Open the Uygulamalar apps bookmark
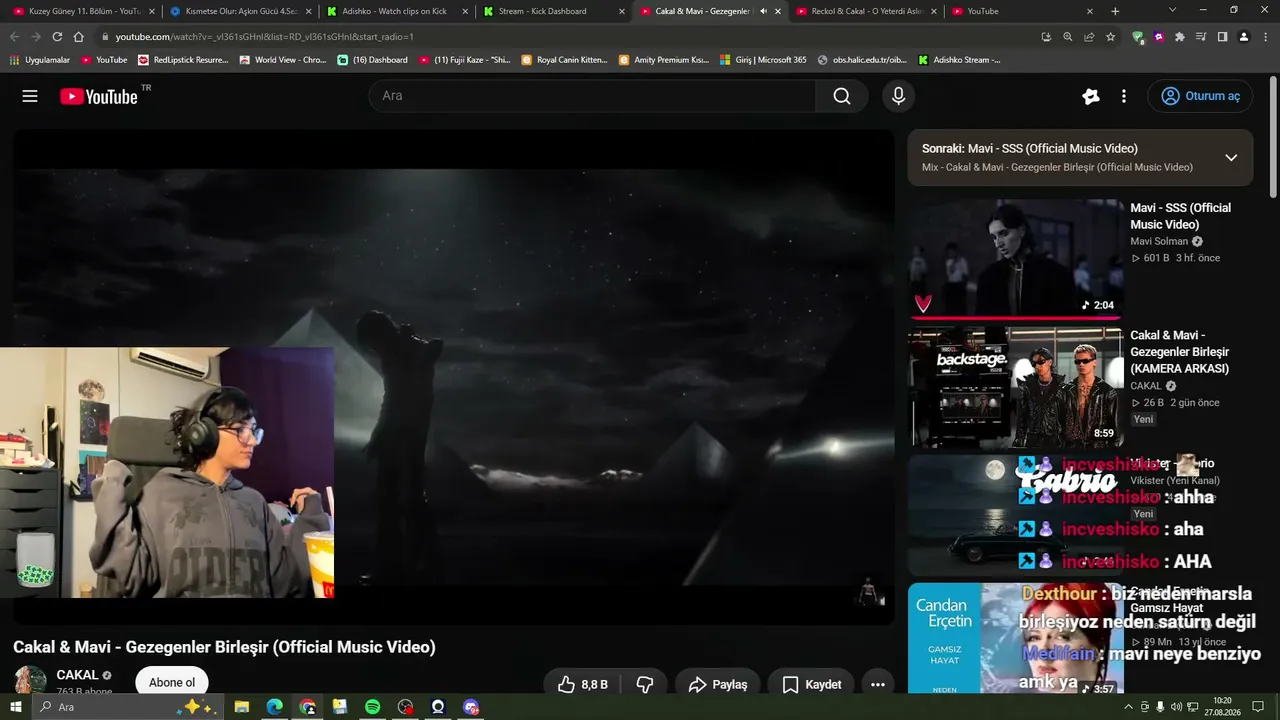Viewport: 1280px width, 720px height. click(40, 60)
